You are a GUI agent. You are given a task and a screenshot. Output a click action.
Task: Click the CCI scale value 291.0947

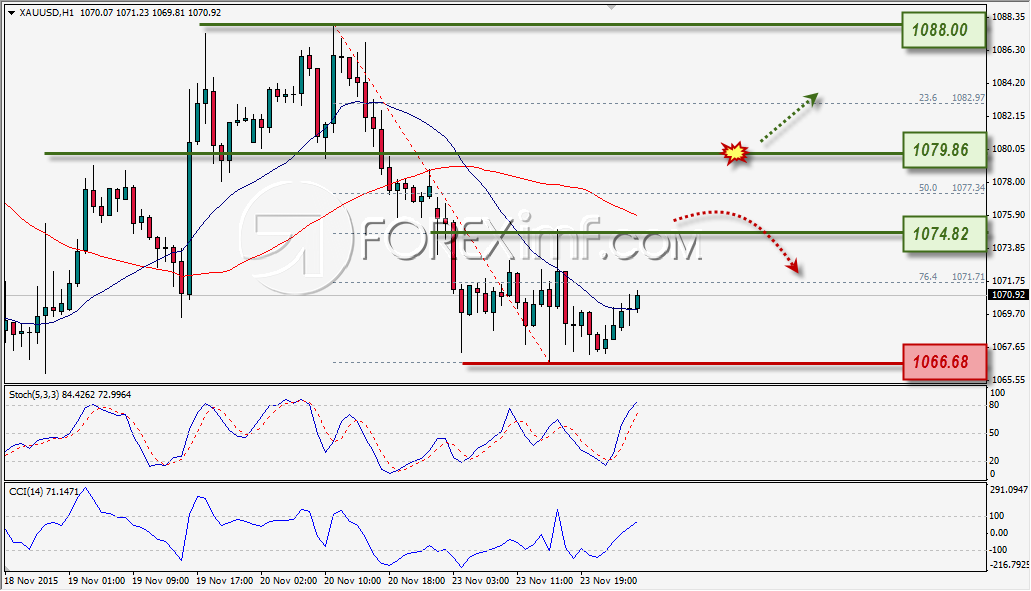[x=1008, y=489]
